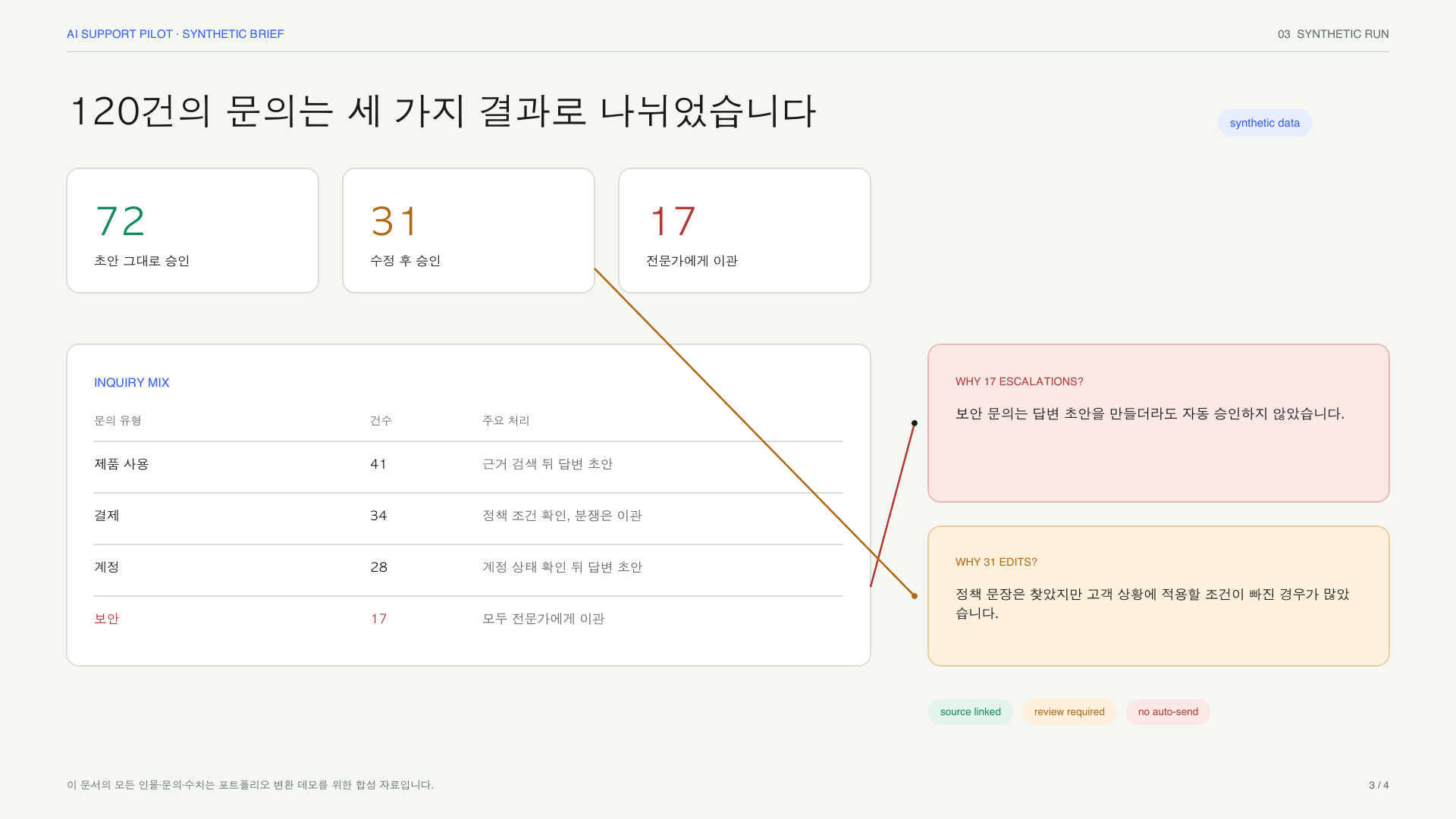Click the 'review required' orange tag
The height and width of the screenshot is (819, 1456).
(1069, 711)
